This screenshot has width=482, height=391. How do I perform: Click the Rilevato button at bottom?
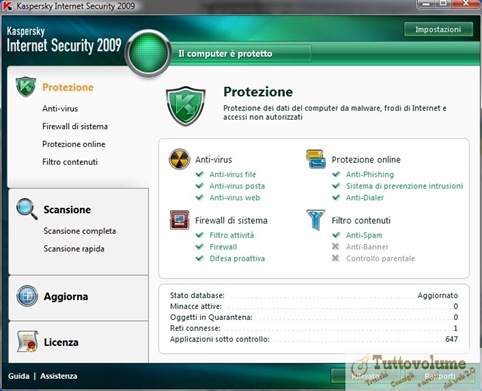366,376
